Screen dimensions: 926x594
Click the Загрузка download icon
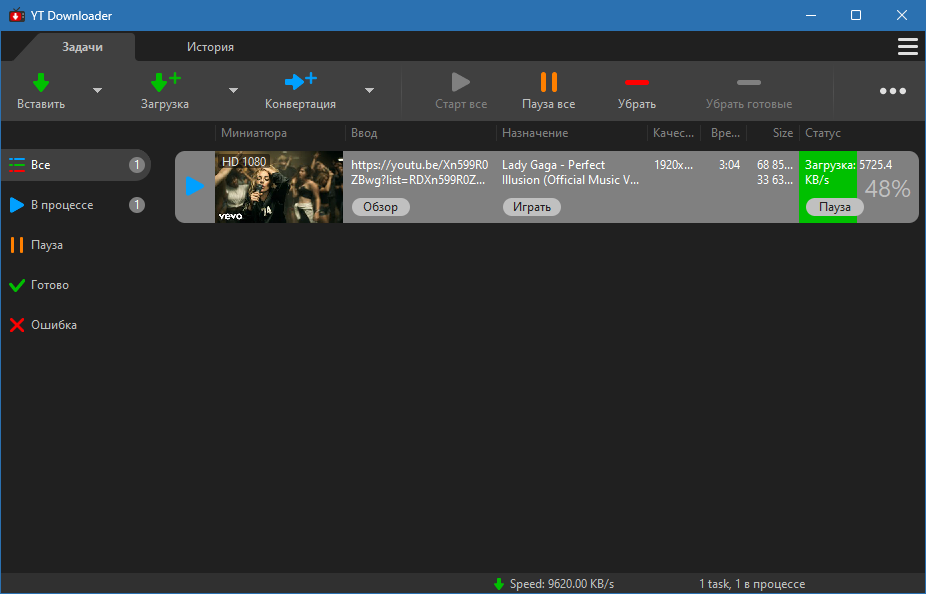coord(165,82)
